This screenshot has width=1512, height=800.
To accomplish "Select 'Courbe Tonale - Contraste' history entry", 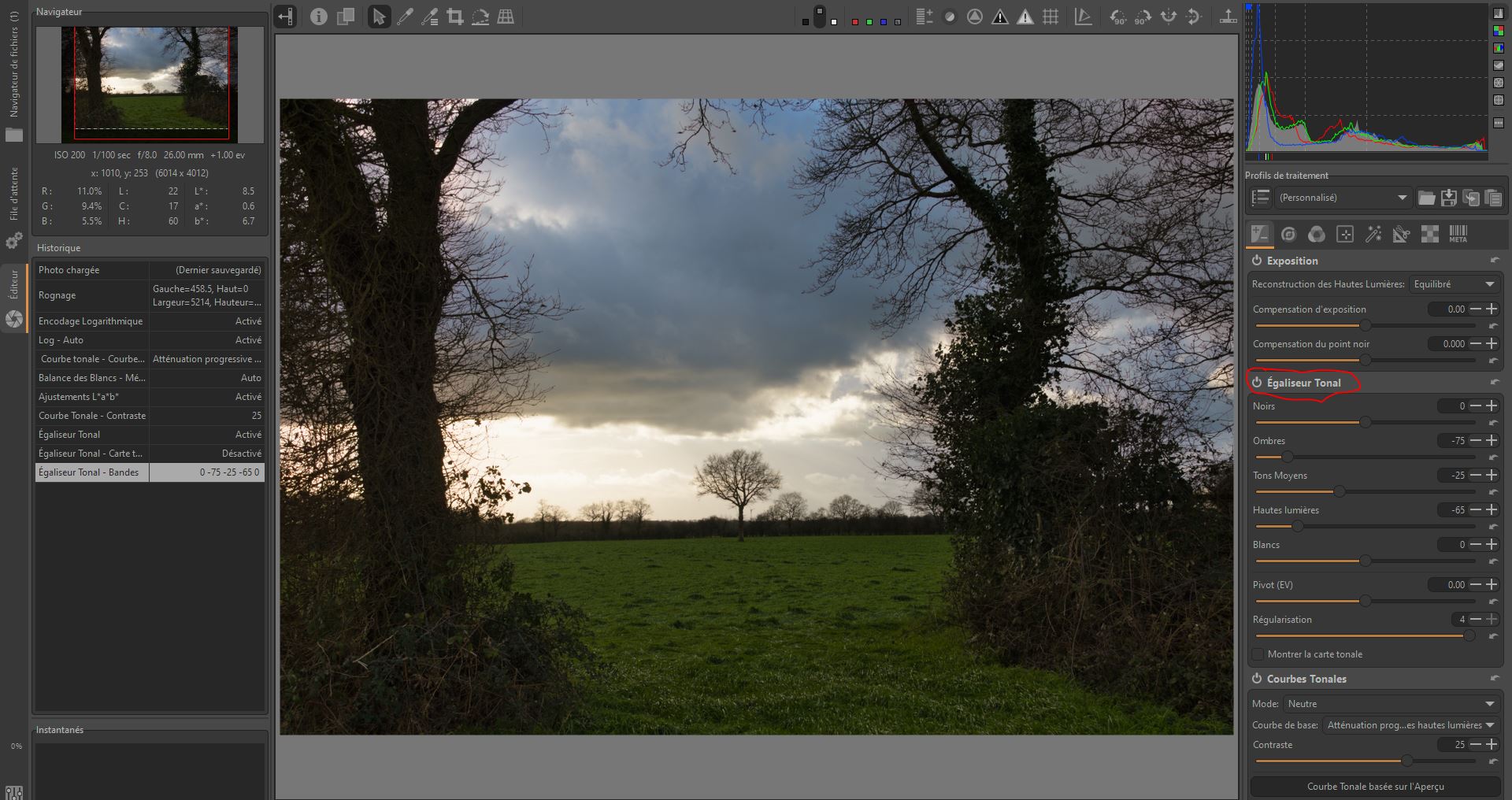I will tap(92, 416).
